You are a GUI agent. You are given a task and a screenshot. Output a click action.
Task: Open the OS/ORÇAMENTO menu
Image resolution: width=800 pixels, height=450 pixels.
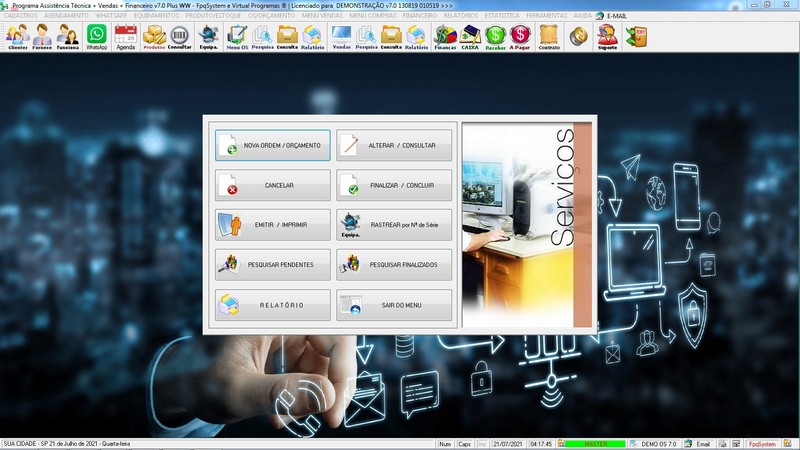tap(271, 16)
